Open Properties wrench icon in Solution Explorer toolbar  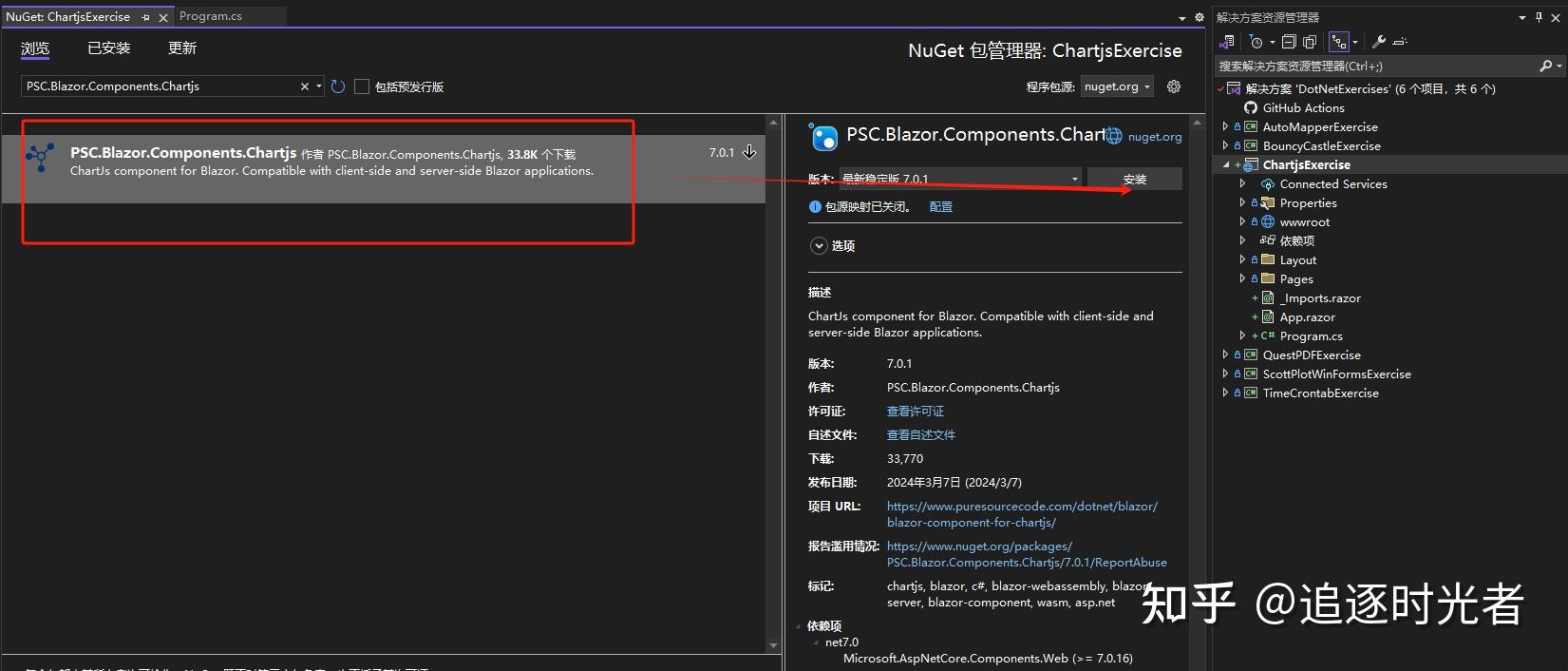[1379, 42]
